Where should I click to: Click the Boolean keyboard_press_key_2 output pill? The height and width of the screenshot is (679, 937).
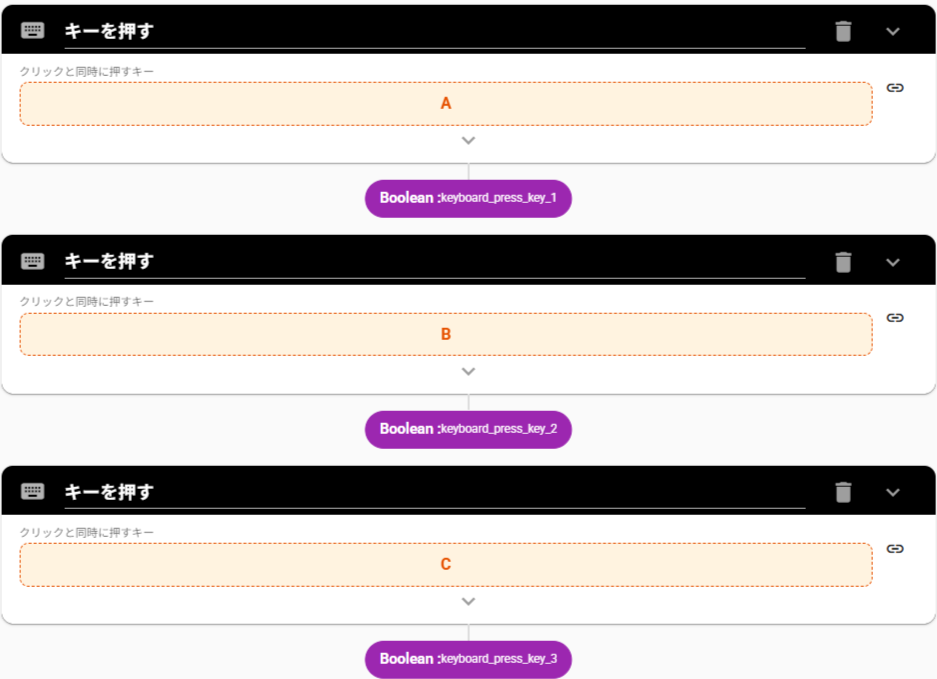[x=468, y=429]
